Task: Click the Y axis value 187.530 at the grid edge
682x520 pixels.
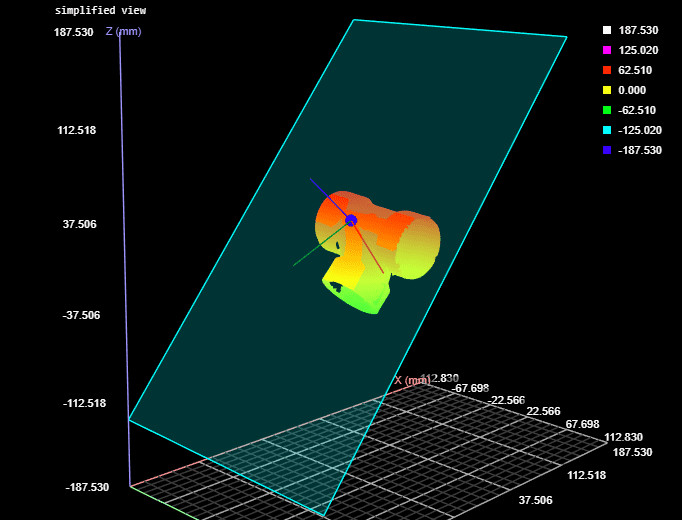Action: 632,452
